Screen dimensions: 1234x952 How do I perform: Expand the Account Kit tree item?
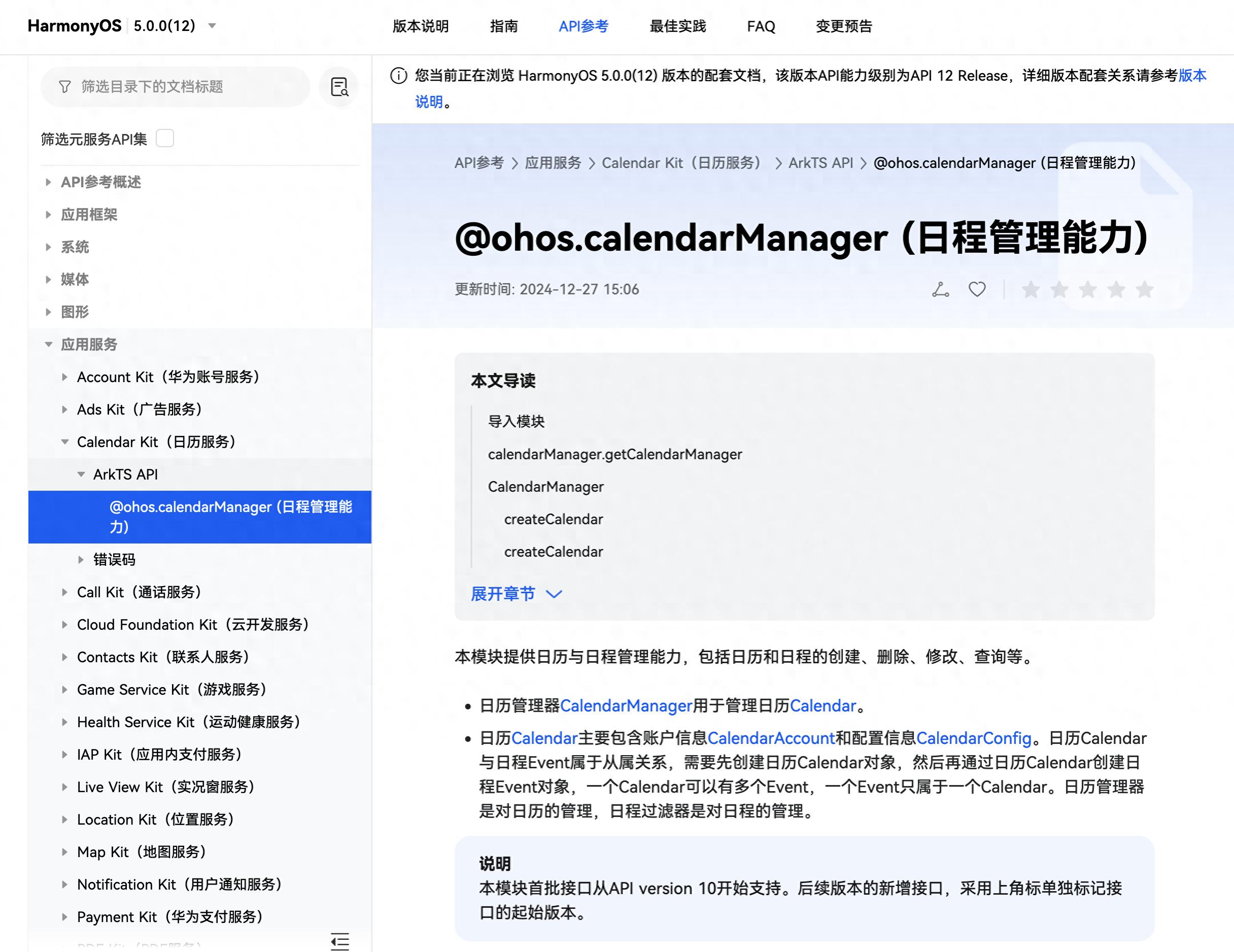(x=64, y=377)
